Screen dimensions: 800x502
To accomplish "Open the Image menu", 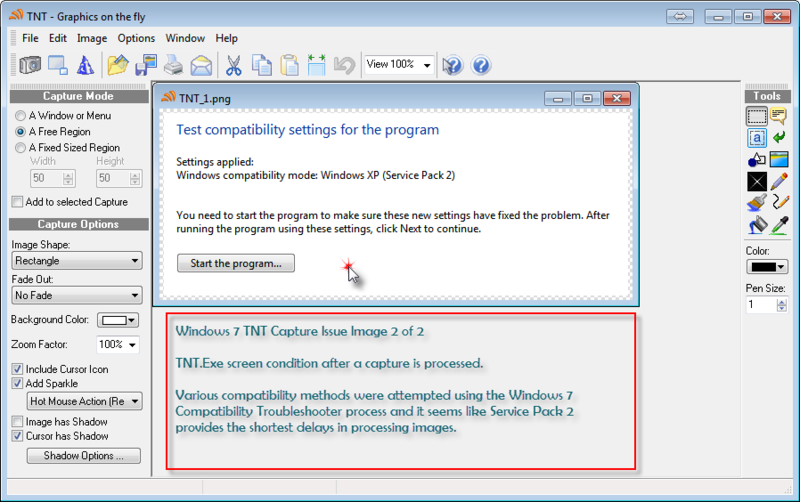I will pyautogui.click(x=92, y=38).
